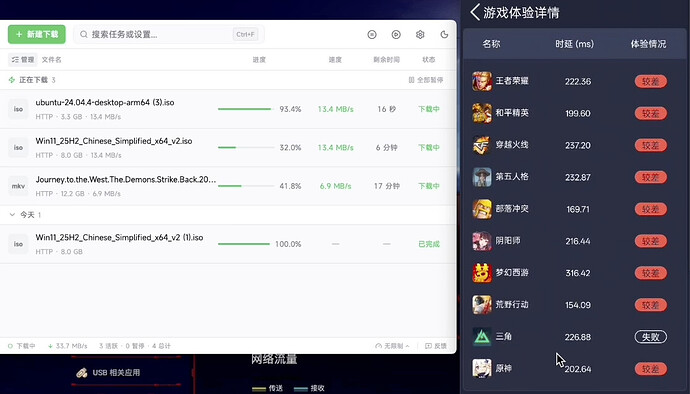Sort by the 进度 column header

coord(259,59)
